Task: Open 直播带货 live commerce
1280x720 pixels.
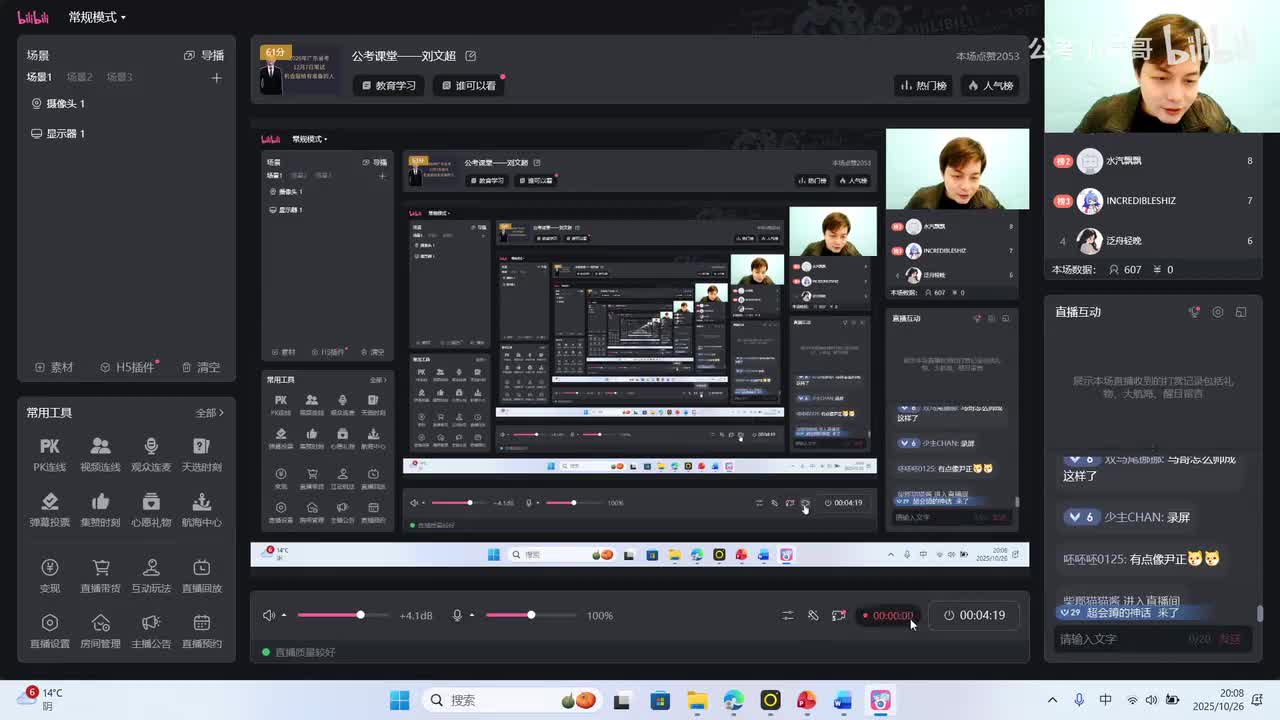Action: (100, 576)
